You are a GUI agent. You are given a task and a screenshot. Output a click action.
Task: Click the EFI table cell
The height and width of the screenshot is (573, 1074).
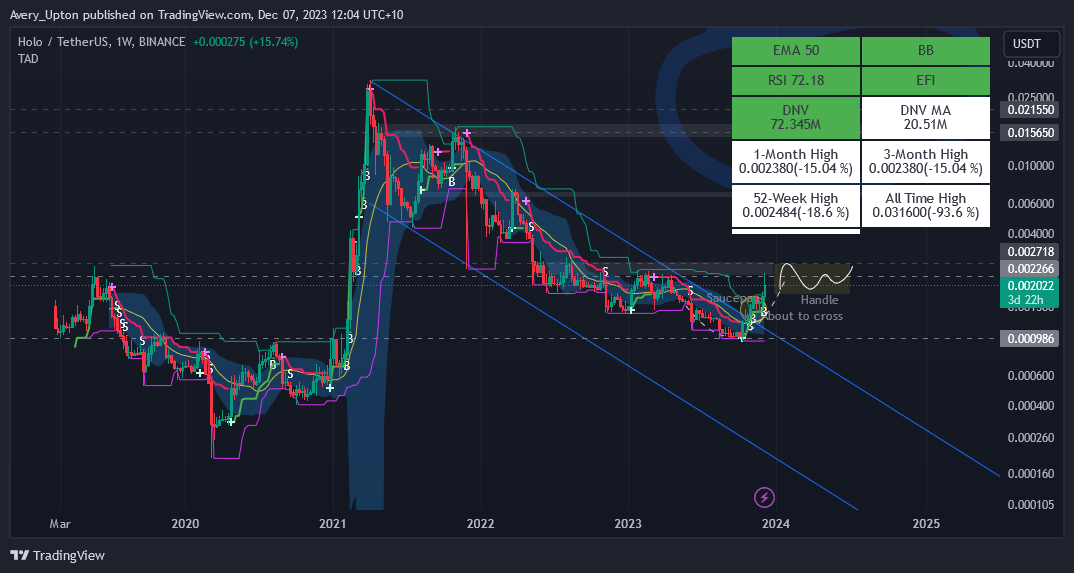(x=925, y=81)
